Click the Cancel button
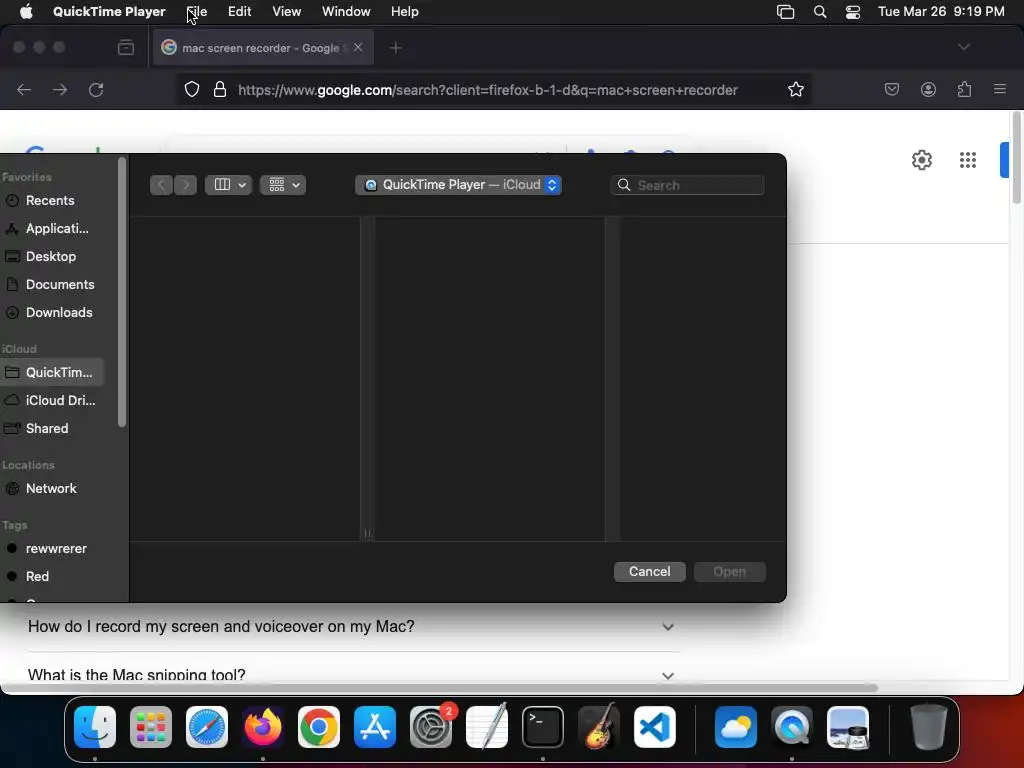Image resolution: width=1024 pixels, height=768 pixels. pyautogui.click(x=649, y=571)
